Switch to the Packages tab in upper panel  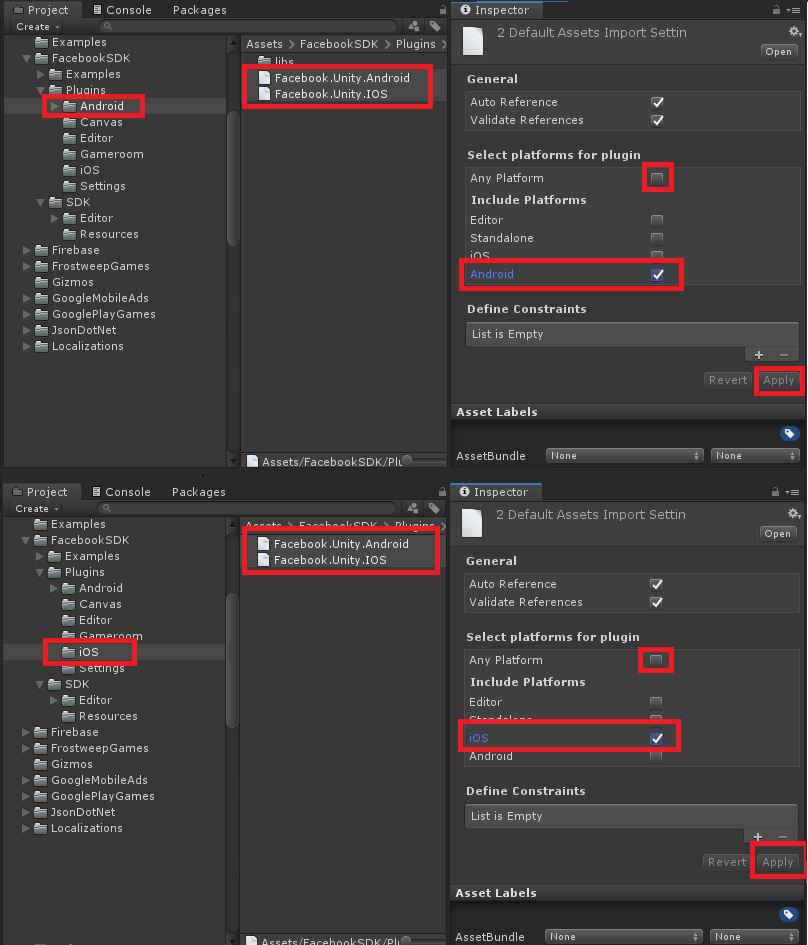coord(199,10)
